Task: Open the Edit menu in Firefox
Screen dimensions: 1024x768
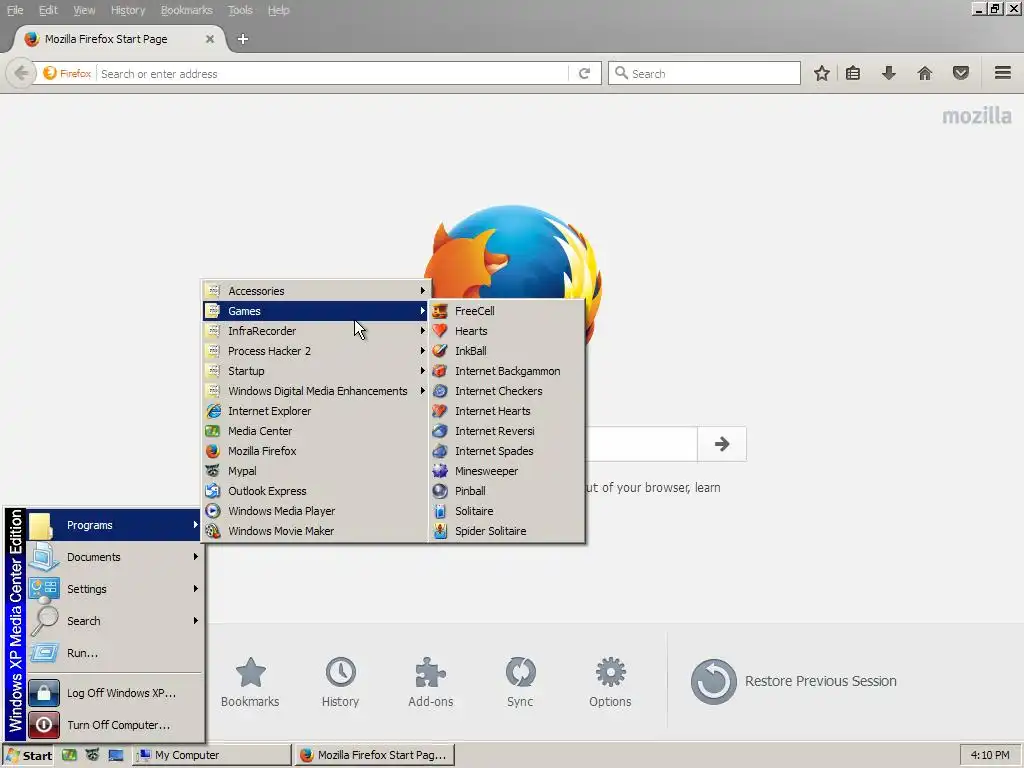Action: (48, 10)
